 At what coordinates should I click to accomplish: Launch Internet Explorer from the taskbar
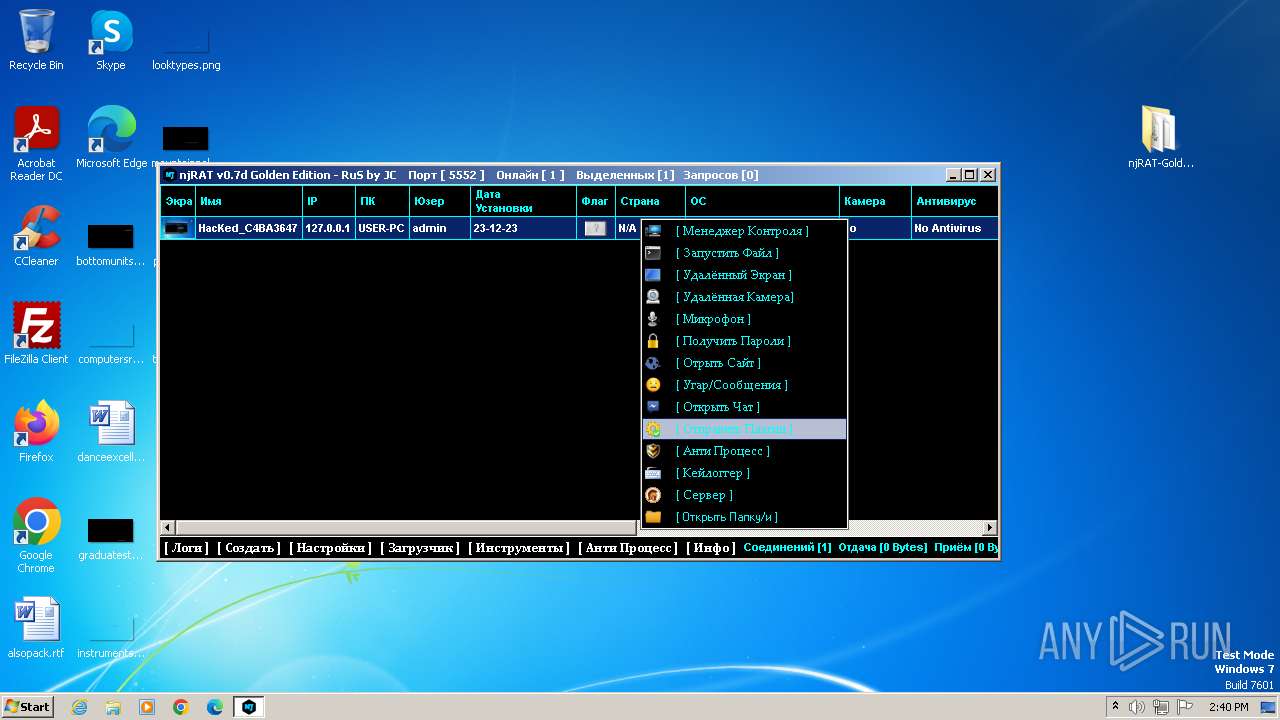click(x=79, y=707)
